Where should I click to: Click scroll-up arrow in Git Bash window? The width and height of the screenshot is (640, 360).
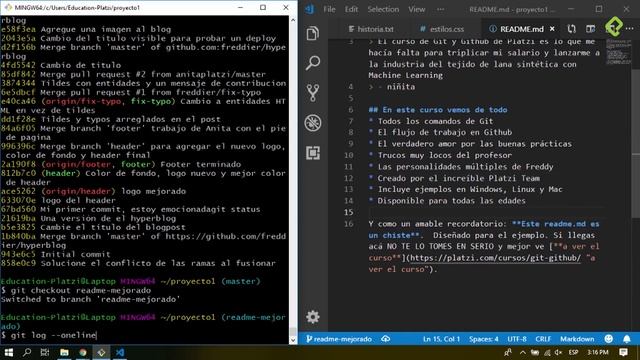[x=293, y=20]
